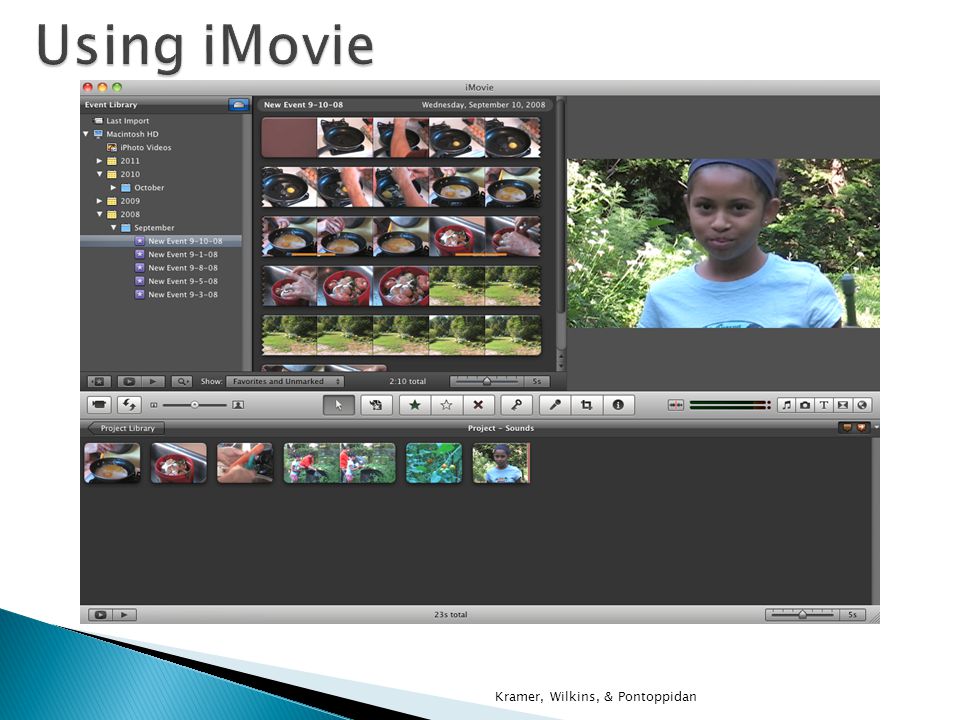Click the orange comment marker button

(847, 427)
